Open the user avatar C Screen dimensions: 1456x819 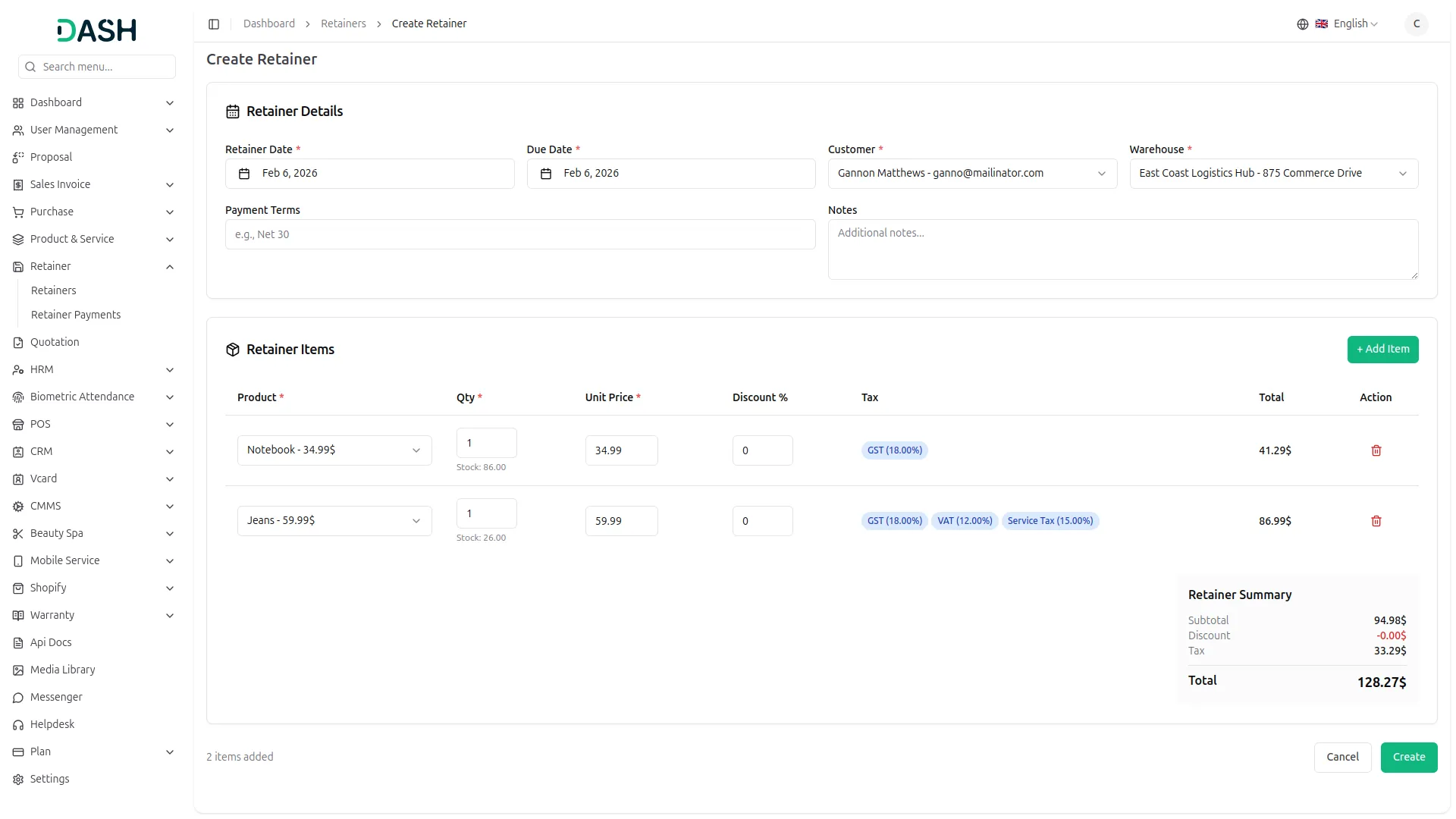click(1416, 24)
